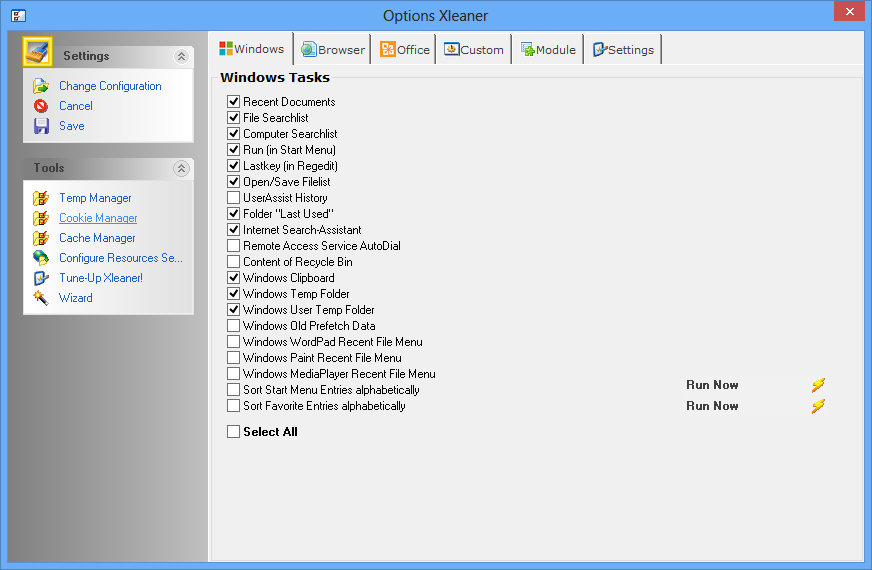Click the Save link
This screenshot has height=570, width=872.
click(x=72, y=126)
